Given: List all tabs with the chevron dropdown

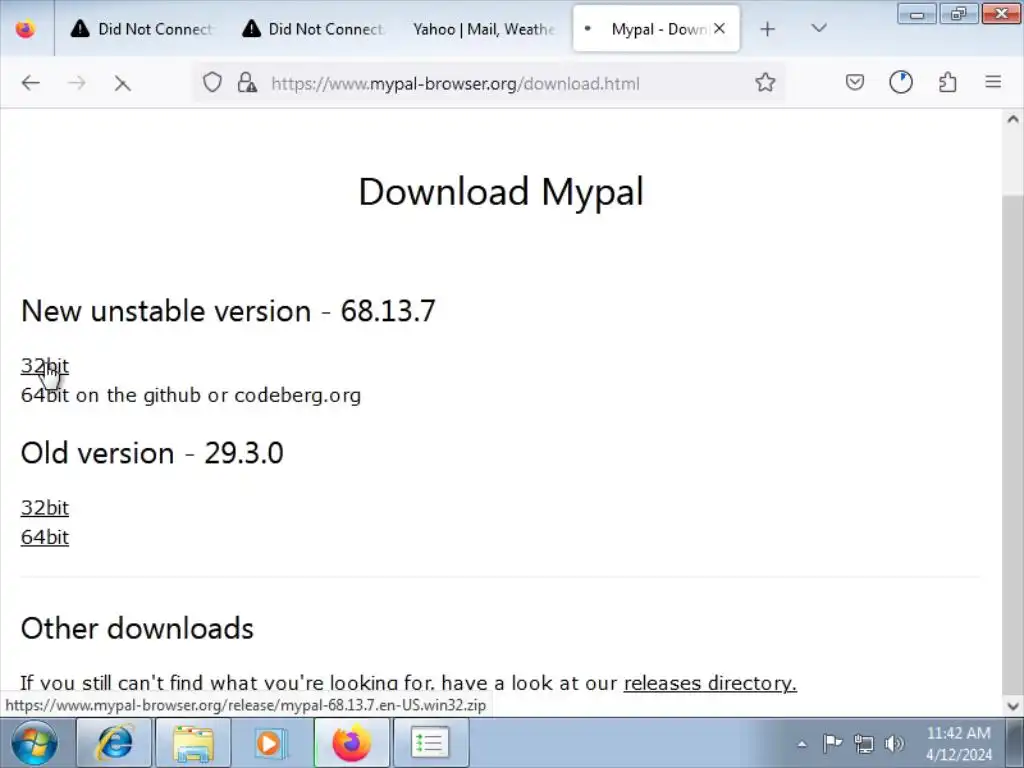Looking at the screenshot, I should 818,28.
